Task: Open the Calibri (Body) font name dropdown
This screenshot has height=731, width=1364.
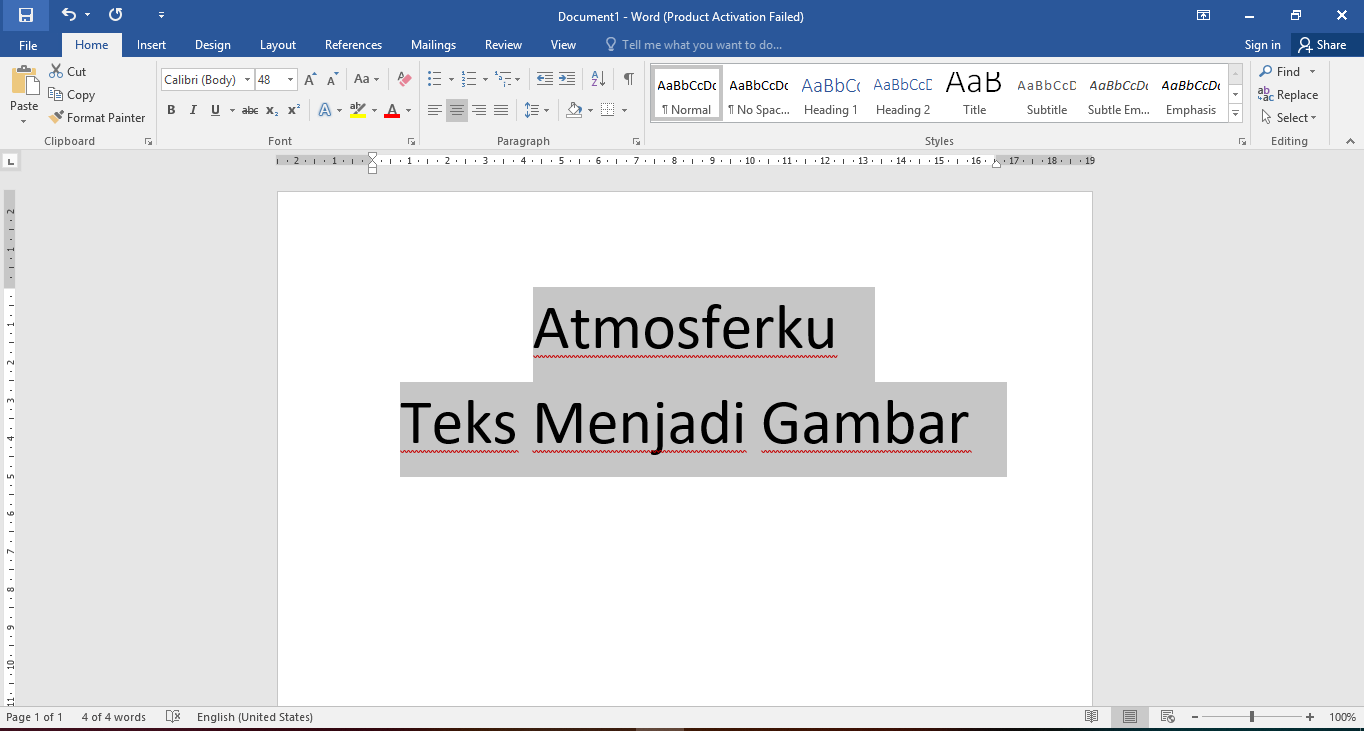Action: pos(247,80)
